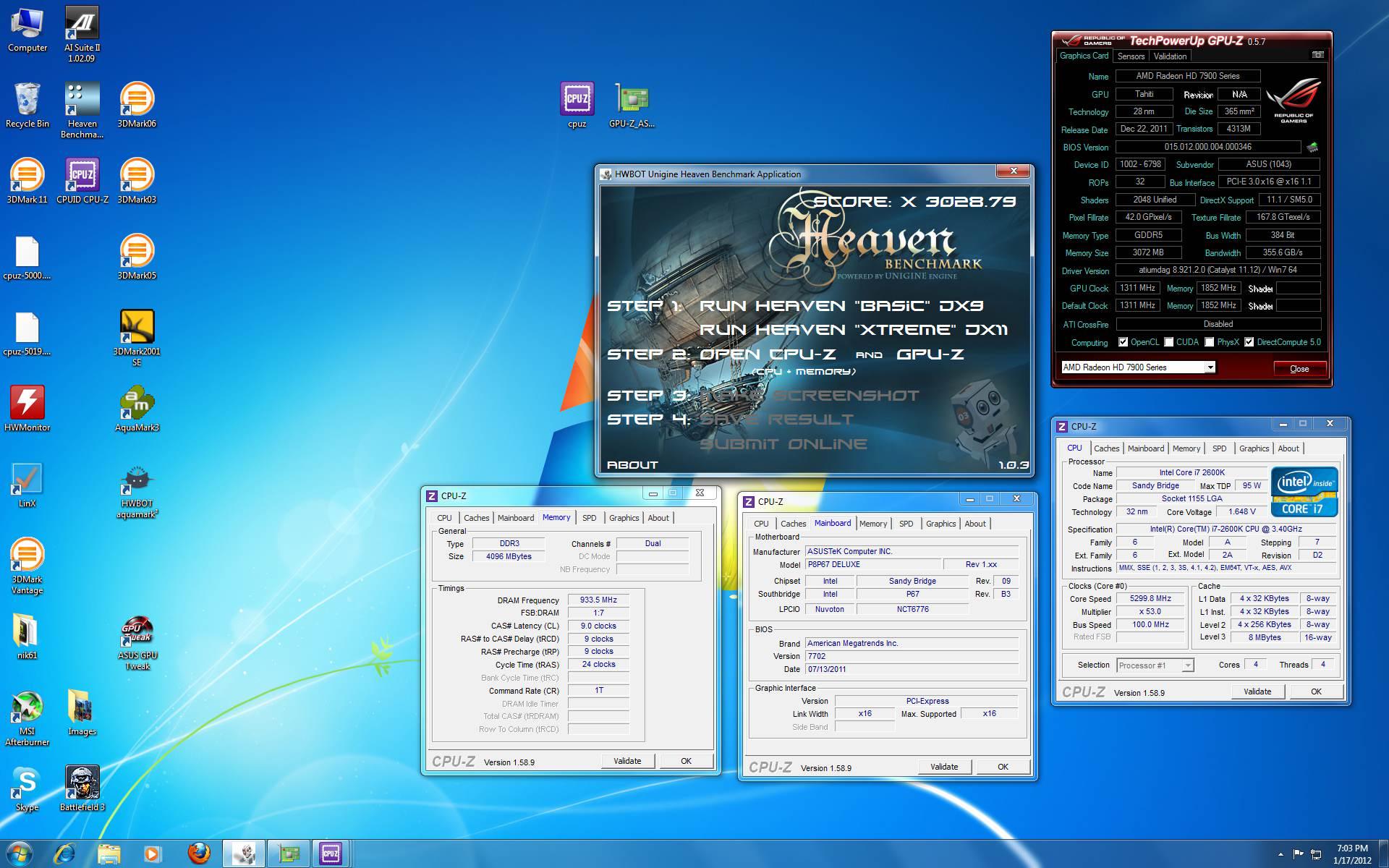Select Graphics tab in mainboard CPU-Z window
The height and width of the screenshot is (868, 1389).
[940, 524]
